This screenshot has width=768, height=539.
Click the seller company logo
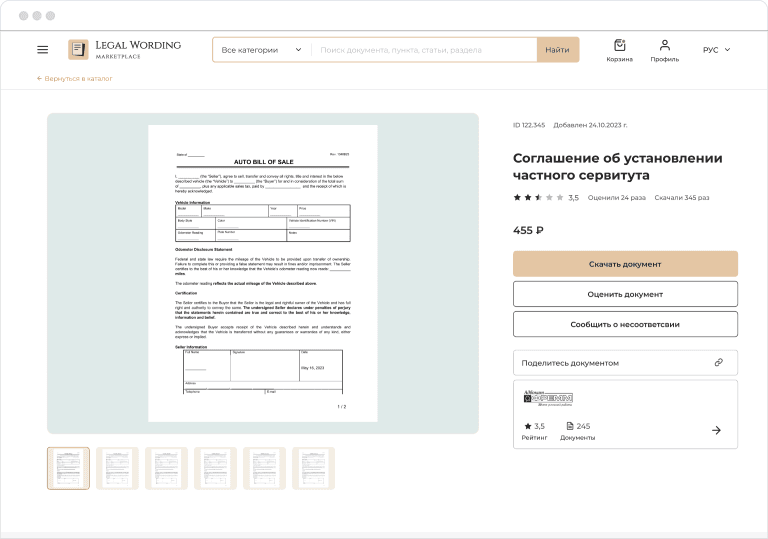pyautogui.click(x=548, y=398)
